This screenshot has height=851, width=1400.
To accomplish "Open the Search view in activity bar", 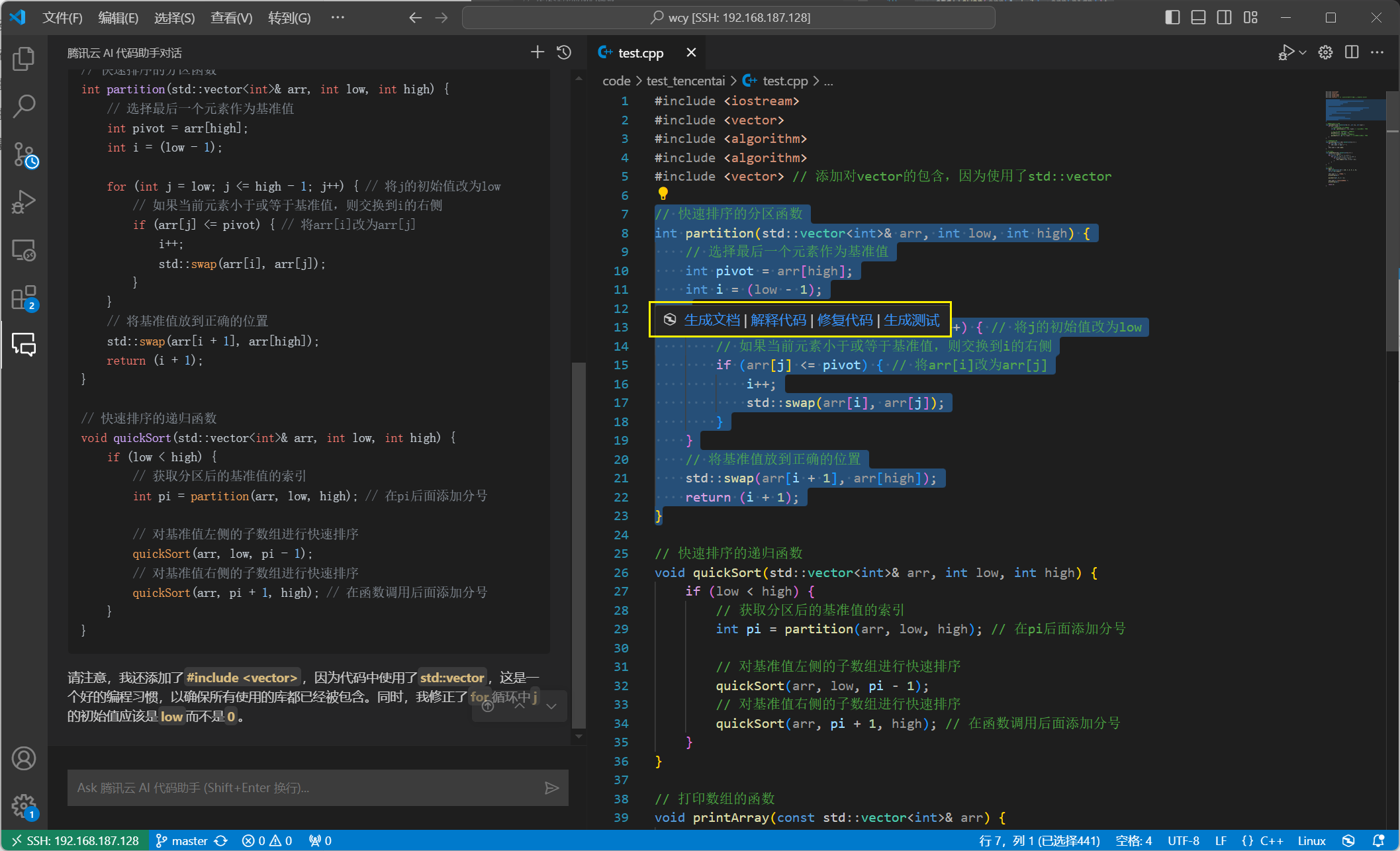I will (24, 106).
